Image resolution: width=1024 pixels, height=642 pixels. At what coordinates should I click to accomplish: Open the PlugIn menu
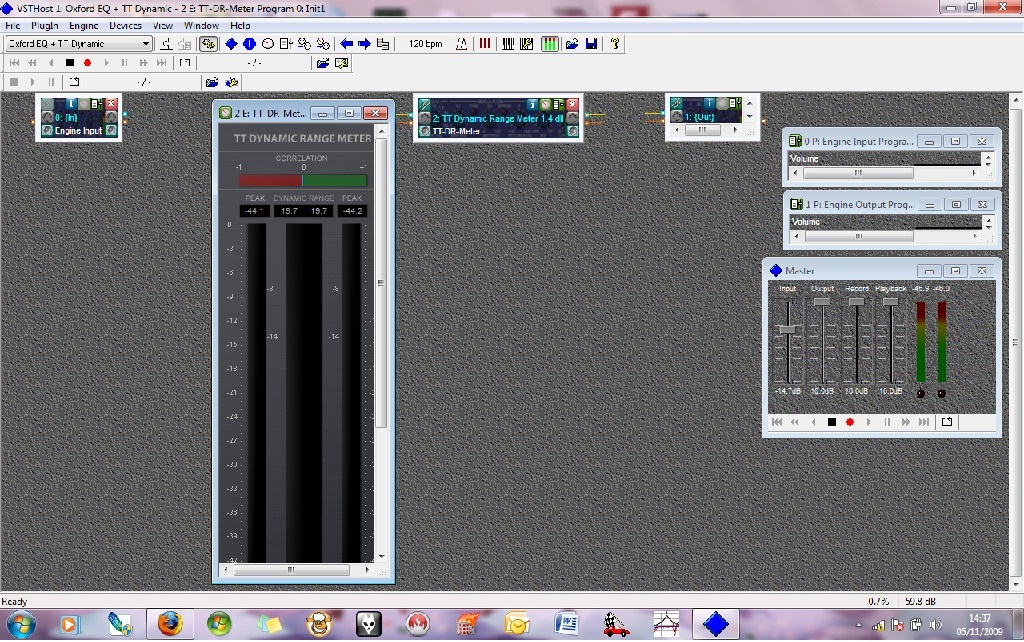pos(45,25)
